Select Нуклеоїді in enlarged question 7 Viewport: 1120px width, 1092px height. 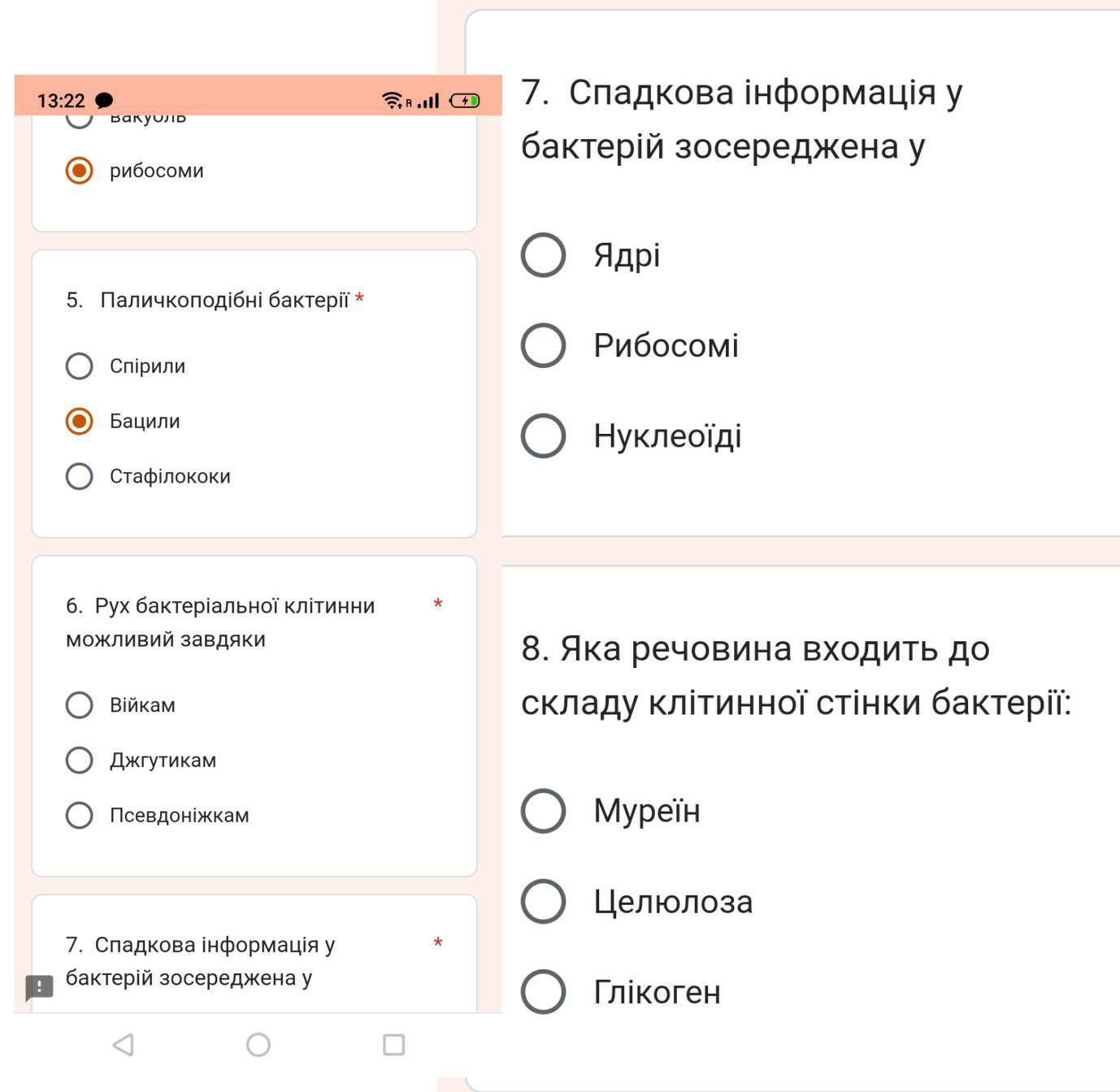pos(543,435)
